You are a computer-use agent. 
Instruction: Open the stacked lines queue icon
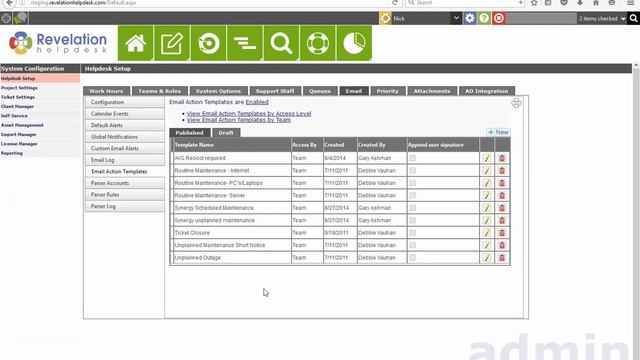pos(245,43)
